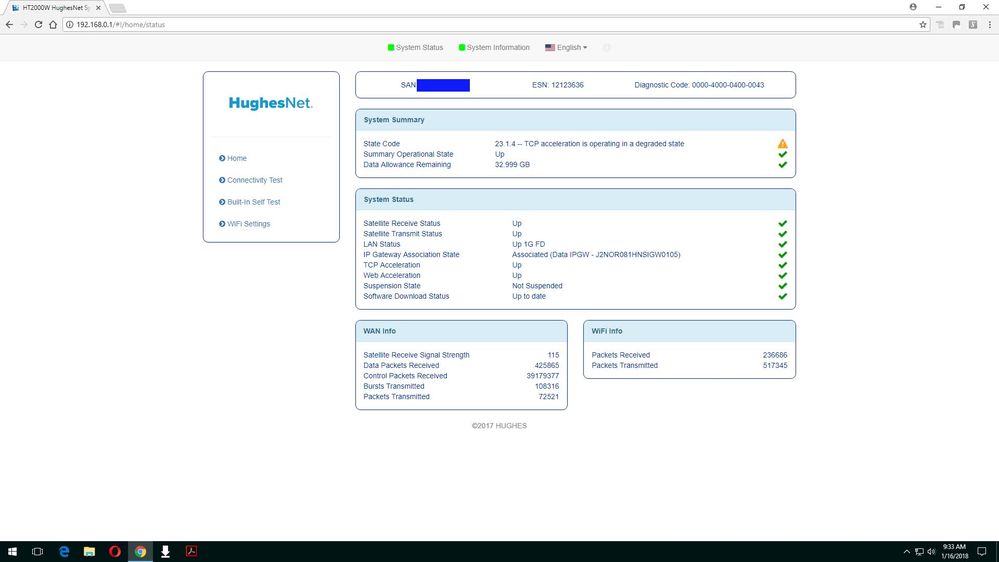
Task: Click the green checkmark for Software Download Status
Action: (782, 296)
